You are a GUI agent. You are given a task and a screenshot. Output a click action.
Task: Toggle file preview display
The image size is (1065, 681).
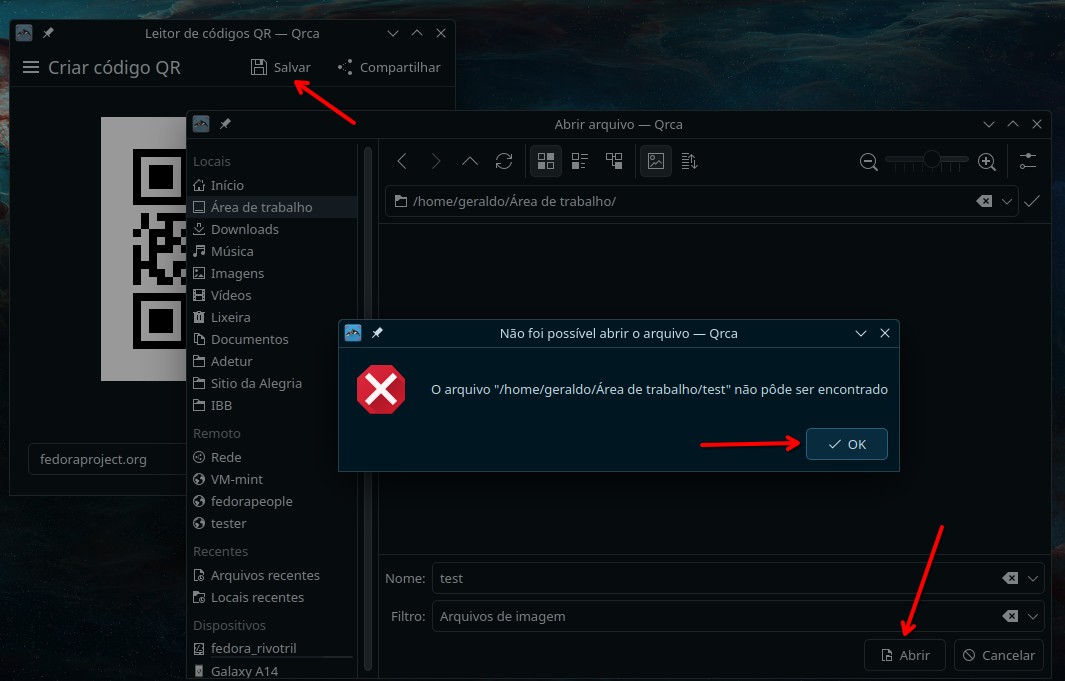click(655, 161)
